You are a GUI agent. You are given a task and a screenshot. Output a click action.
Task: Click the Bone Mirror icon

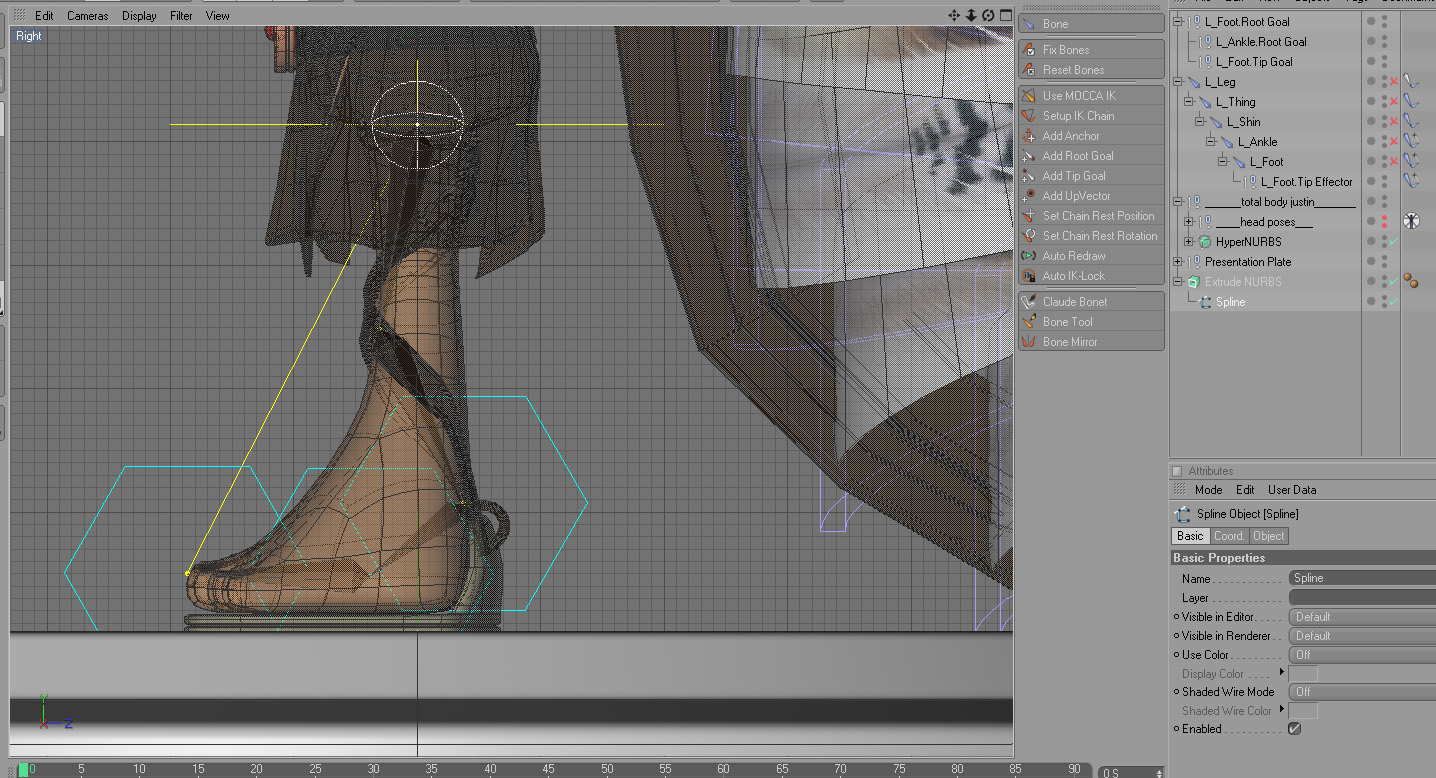1028,342
